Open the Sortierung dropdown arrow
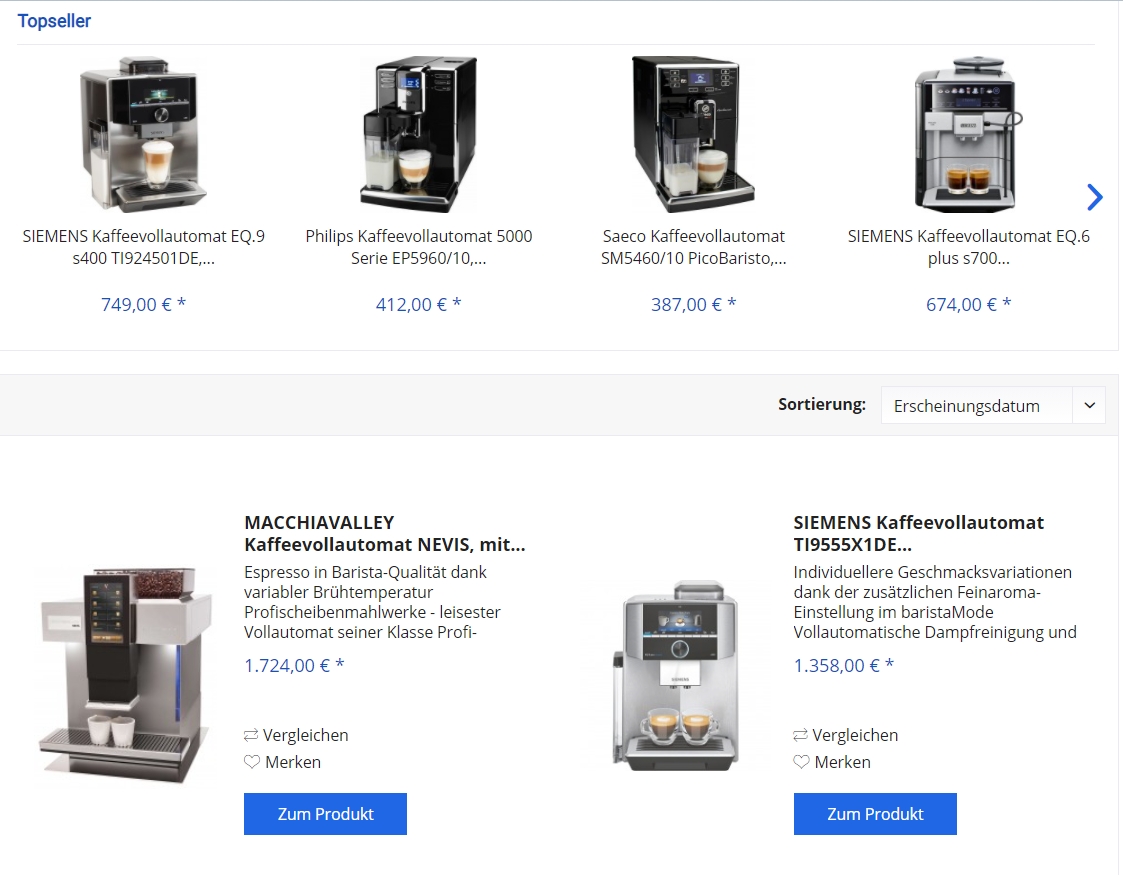Viewport: 1123px width, 875px height. 1089,405
